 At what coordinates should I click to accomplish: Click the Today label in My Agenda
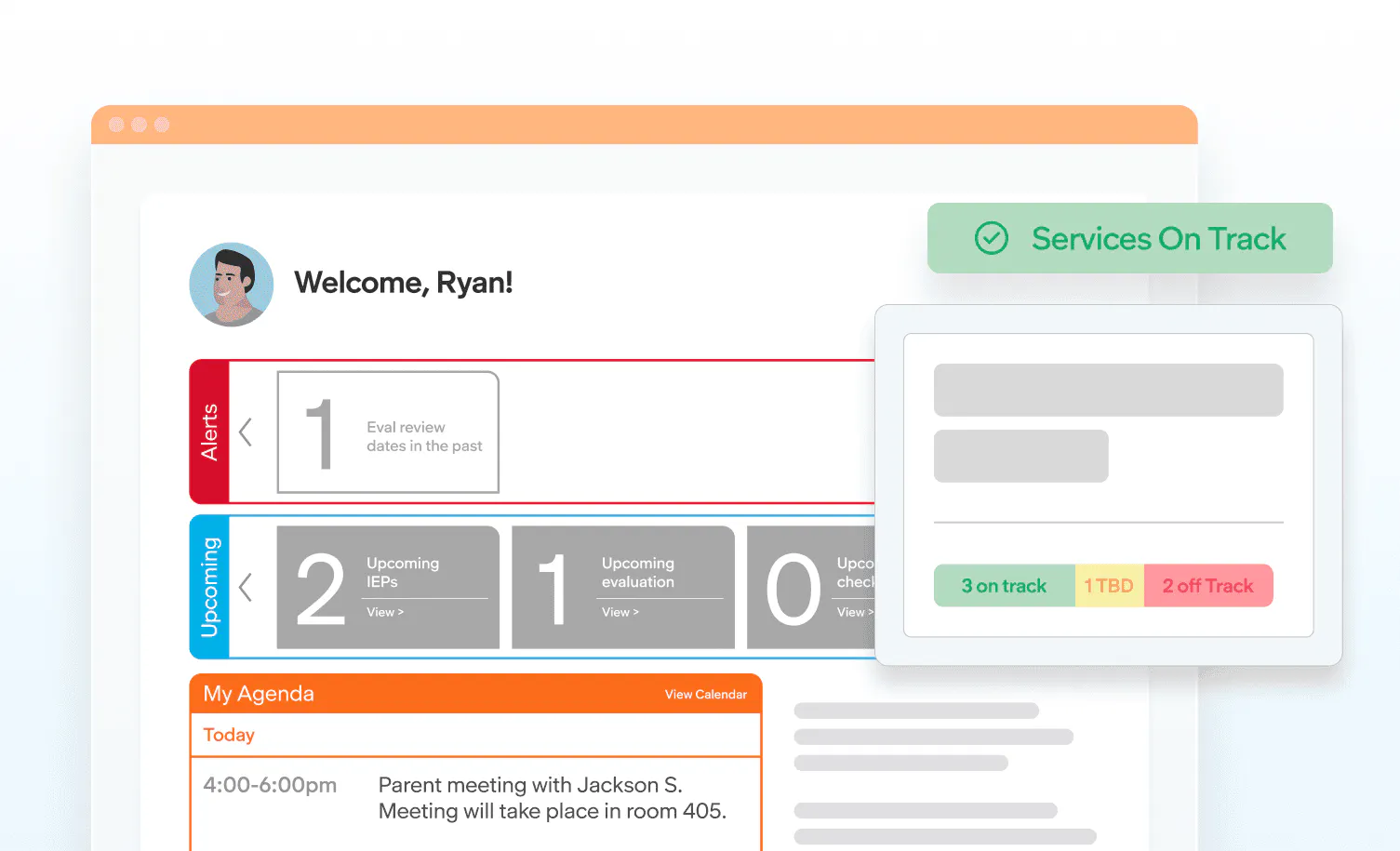pos(229,735)
